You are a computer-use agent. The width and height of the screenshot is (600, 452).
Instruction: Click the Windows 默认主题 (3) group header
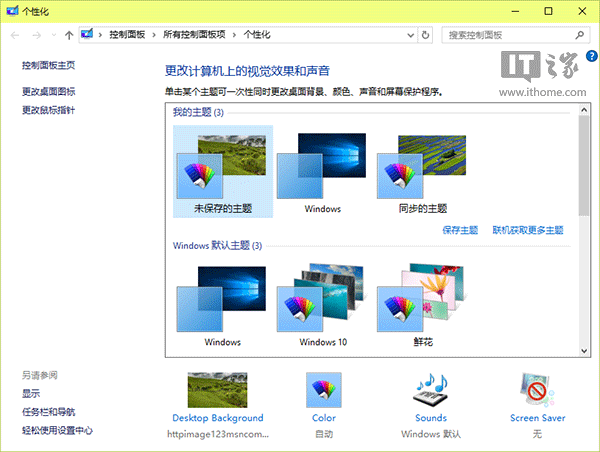[x=217, y=245]
